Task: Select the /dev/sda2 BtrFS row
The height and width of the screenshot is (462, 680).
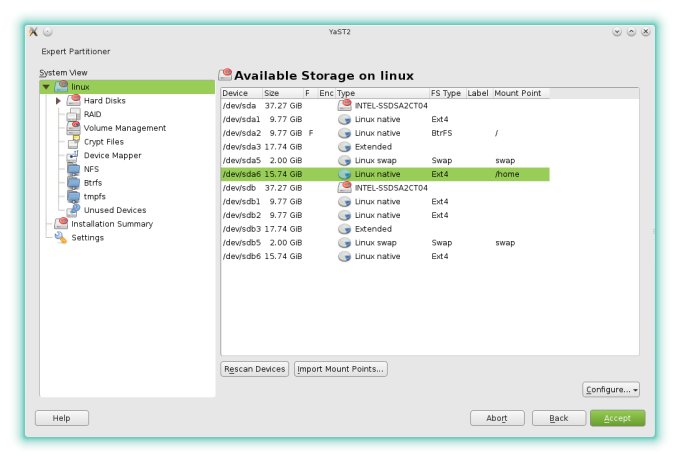Action: coord(385,133)
